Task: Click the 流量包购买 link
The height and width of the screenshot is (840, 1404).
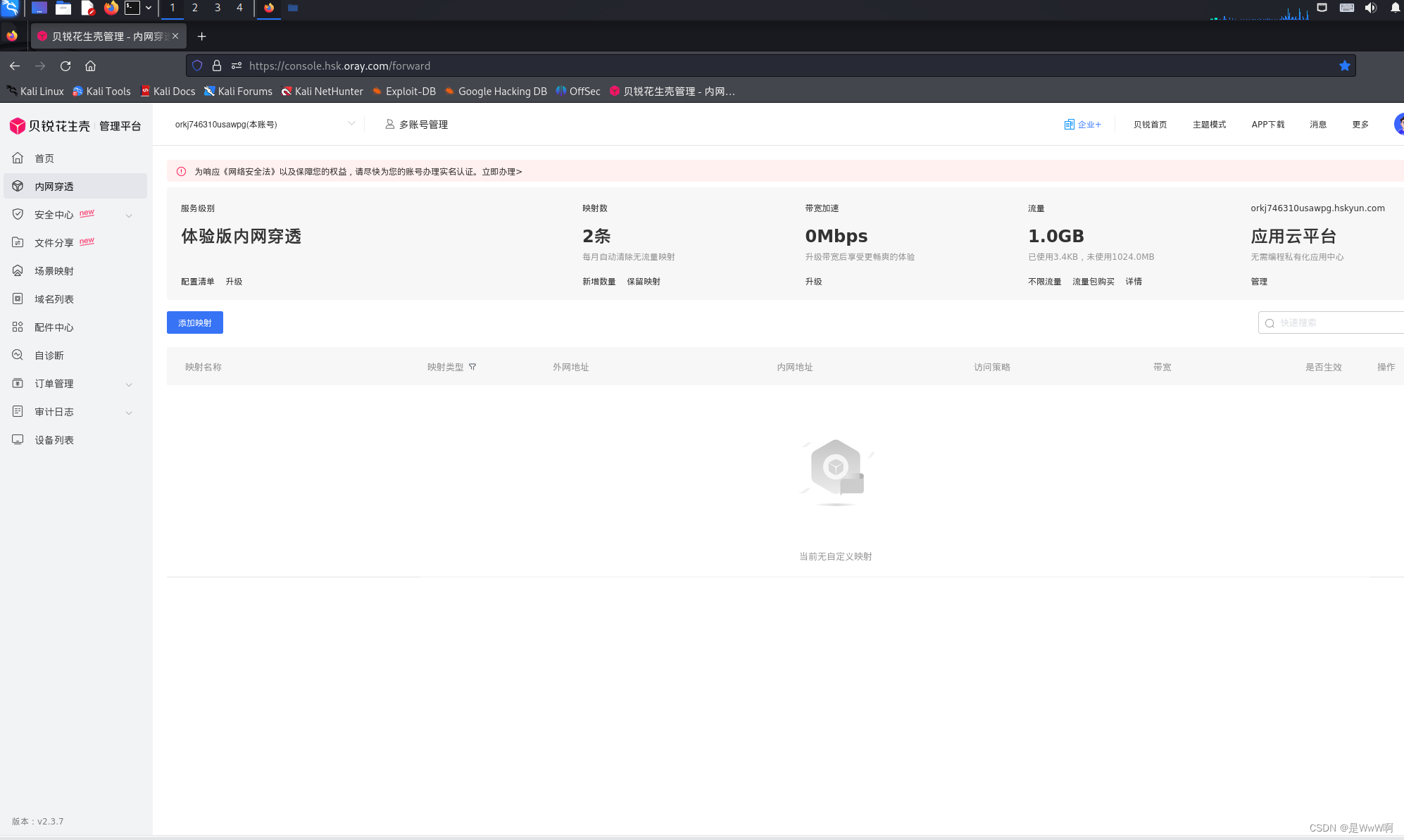Action: [x=1093, y=282]
